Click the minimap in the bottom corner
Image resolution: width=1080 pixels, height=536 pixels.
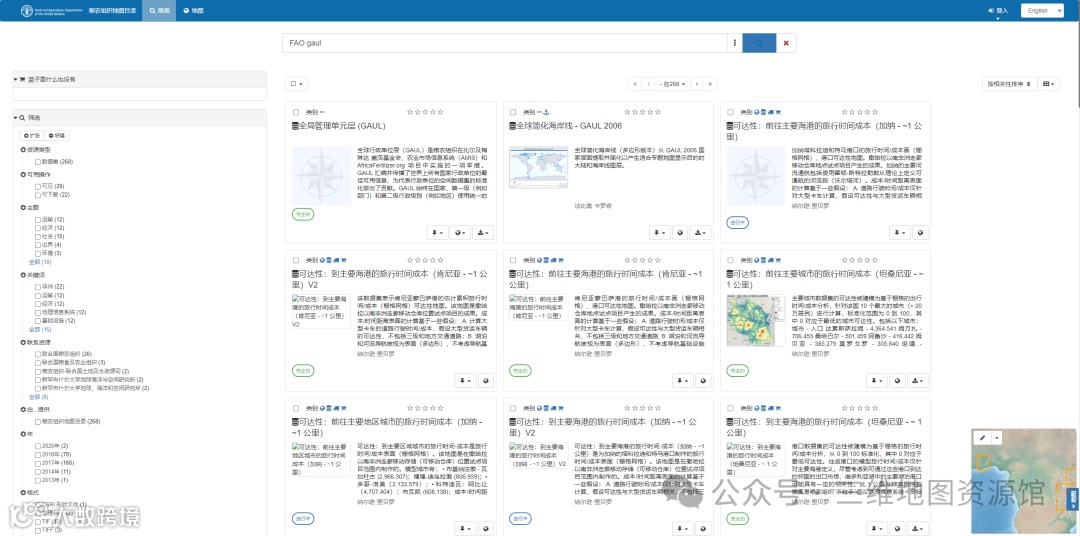tap(1022, 482)
